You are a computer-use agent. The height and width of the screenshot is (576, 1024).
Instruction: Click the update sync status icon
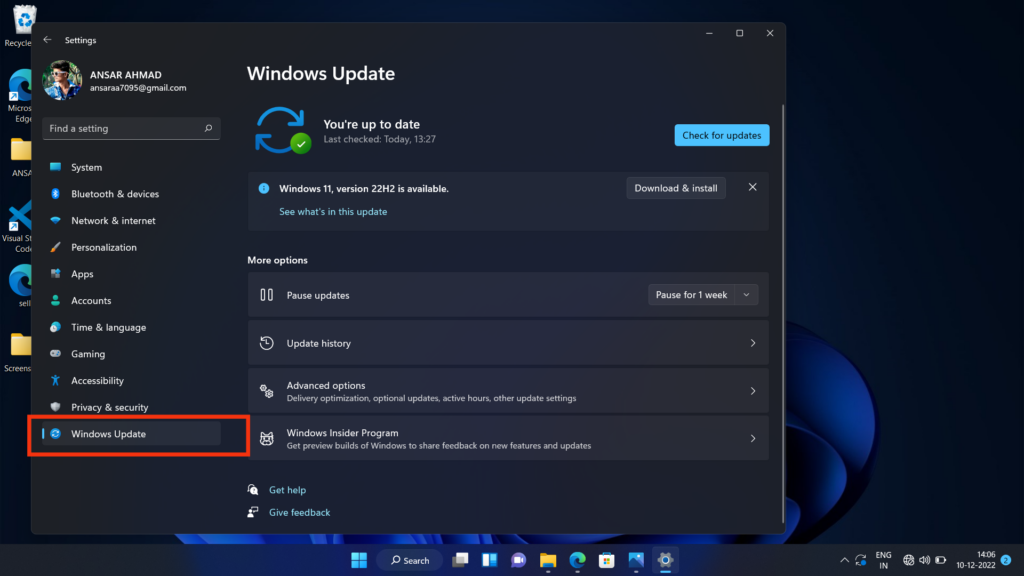(282, 131)
